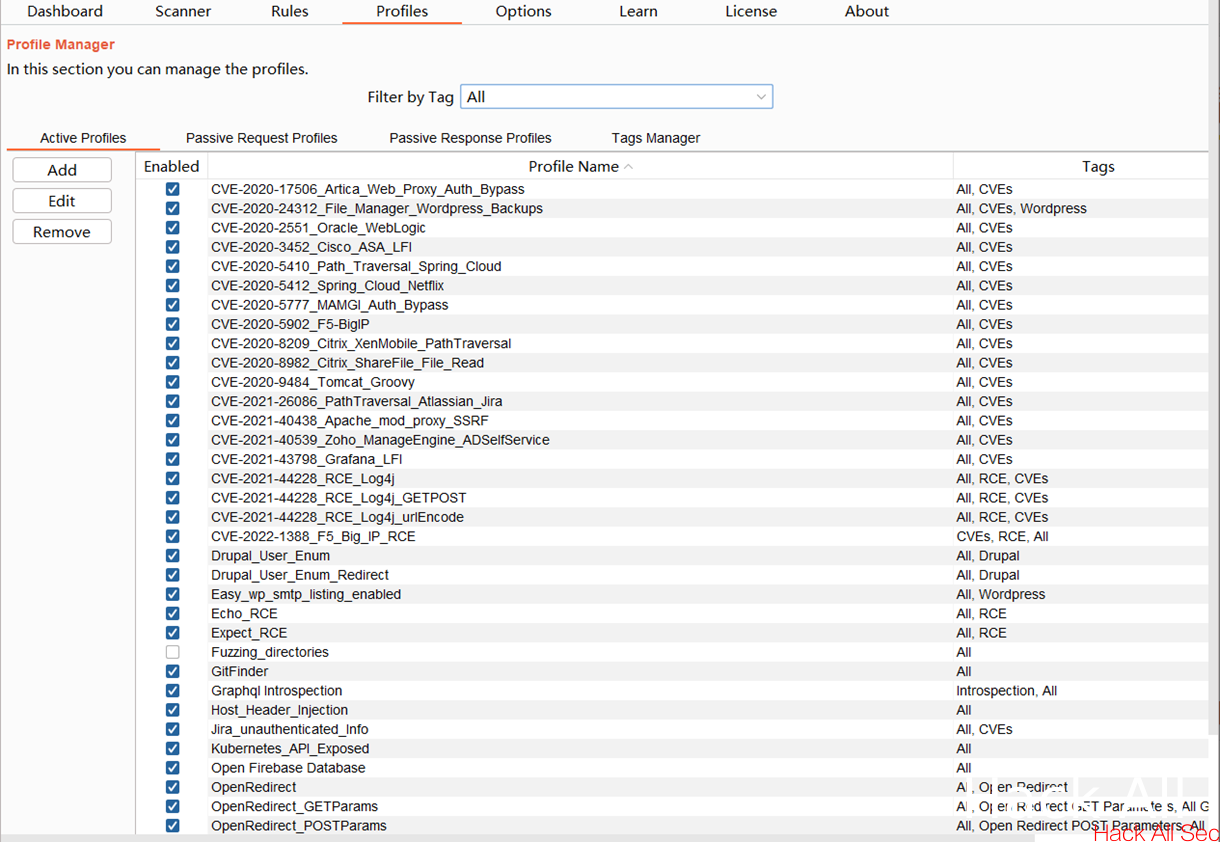Screen dimensions: 1220x842
Task: Select CVE-2020-5410_Path_Traversal_Spring_Cloud row name
Action: (356, 266)
